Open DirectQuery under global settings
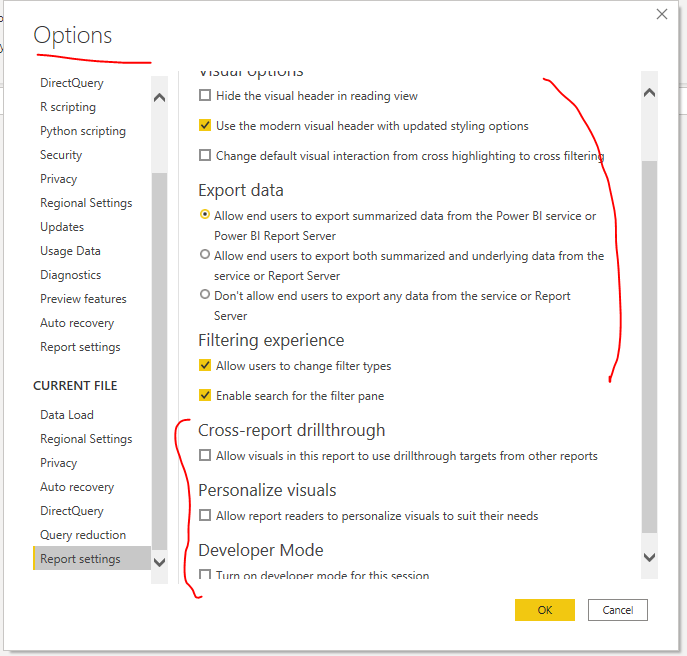687x656 pixels. pos(72,83)
